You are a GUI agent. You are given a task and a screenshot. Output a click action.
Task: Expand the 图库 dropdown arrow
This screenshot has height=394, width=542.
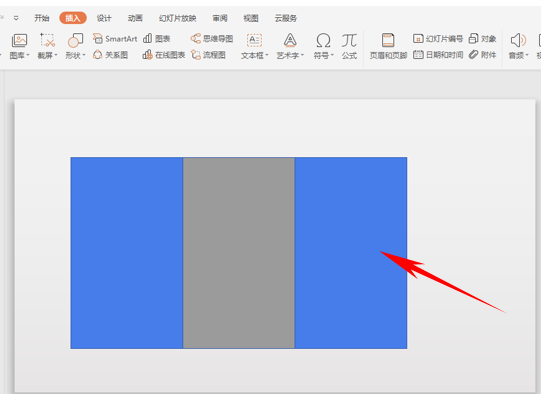pos(28,55)
